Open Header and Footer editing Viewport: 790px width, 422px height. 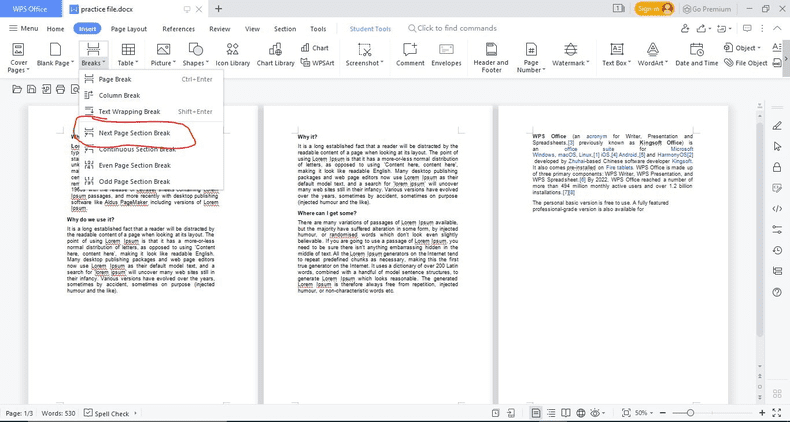coord(491,57)
